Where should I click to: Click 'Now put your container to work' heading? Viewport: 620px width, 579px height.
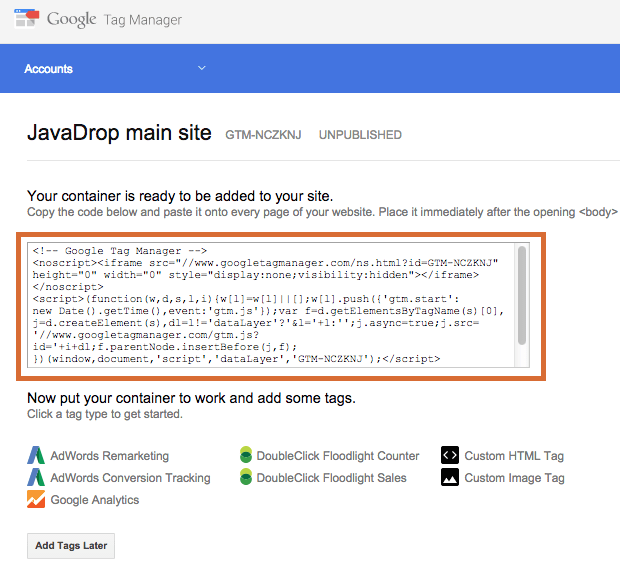[191, 398]
